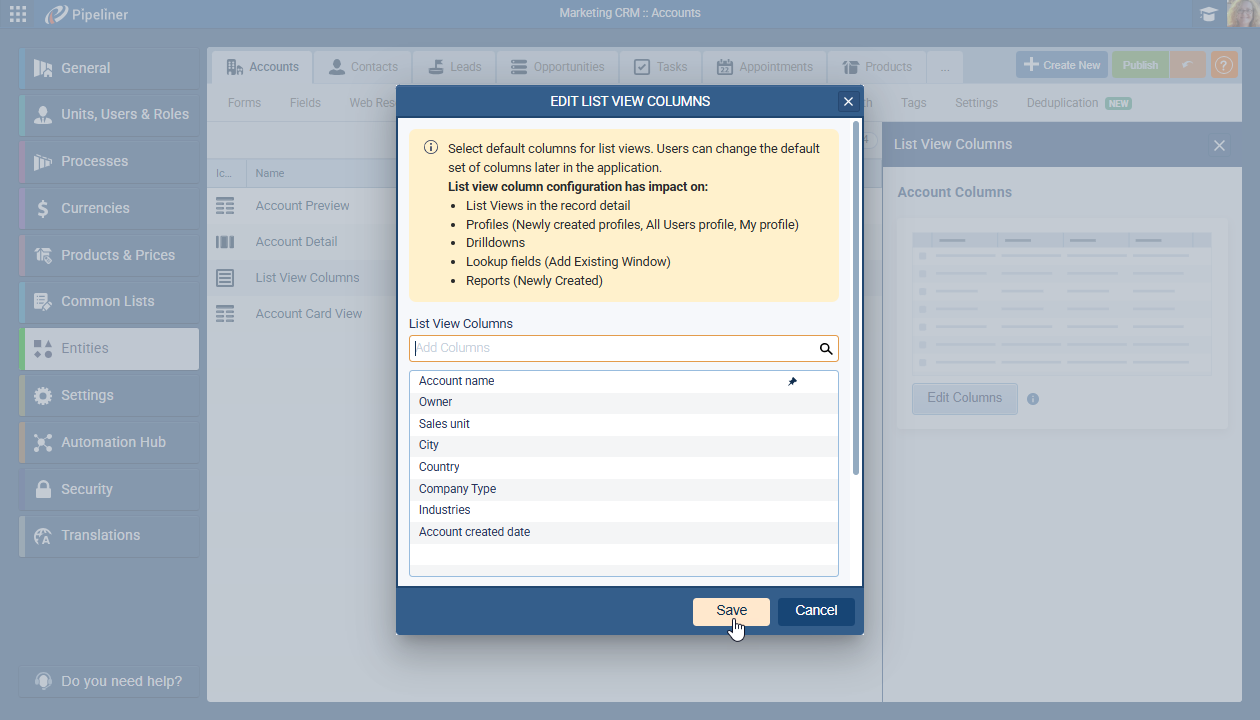Click the Do you need help? button
Image resolution: width=1260 pixels, height=720 pixels.
[x=110, y=681]
